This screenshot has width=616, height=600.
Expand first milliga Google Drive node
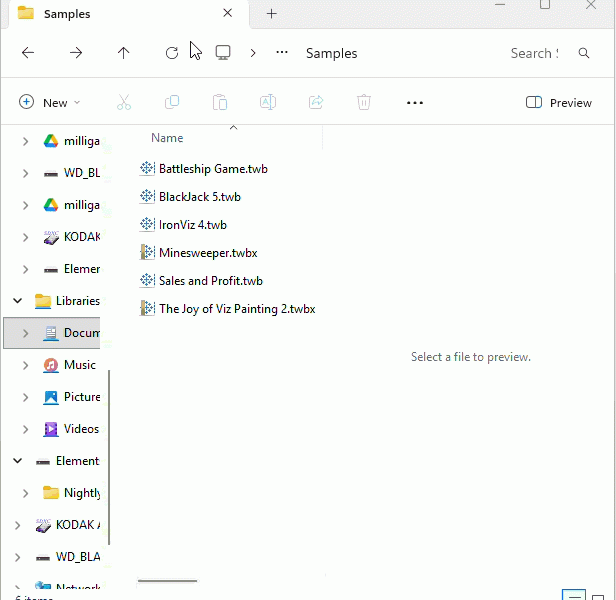pyautogui.click(x=26, y=141)
